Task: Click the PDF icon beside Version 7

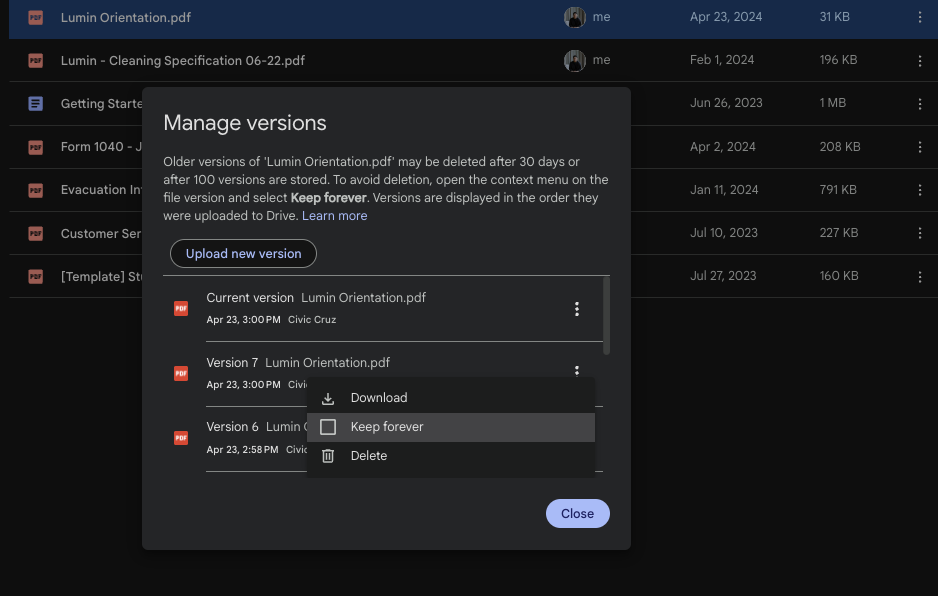Action: 181,372
